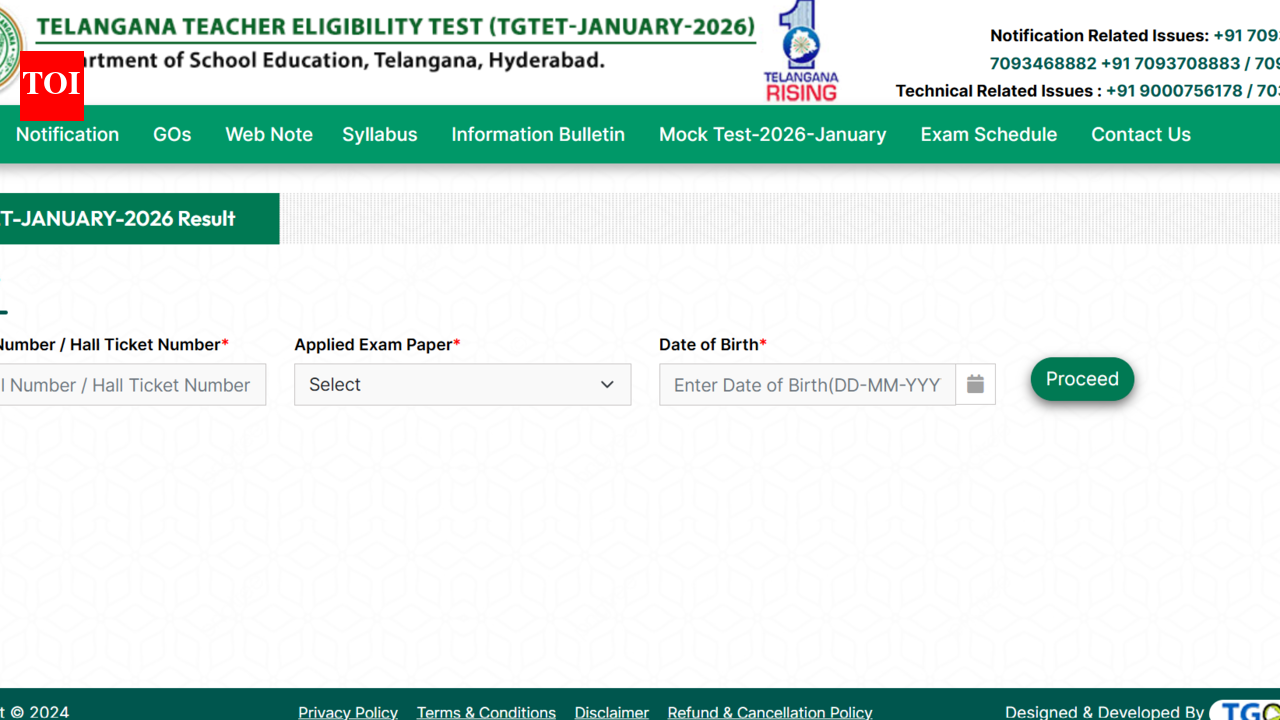Click the TOI logo
The height and width of the screenshot is (720, 1280).
(50, 87)
